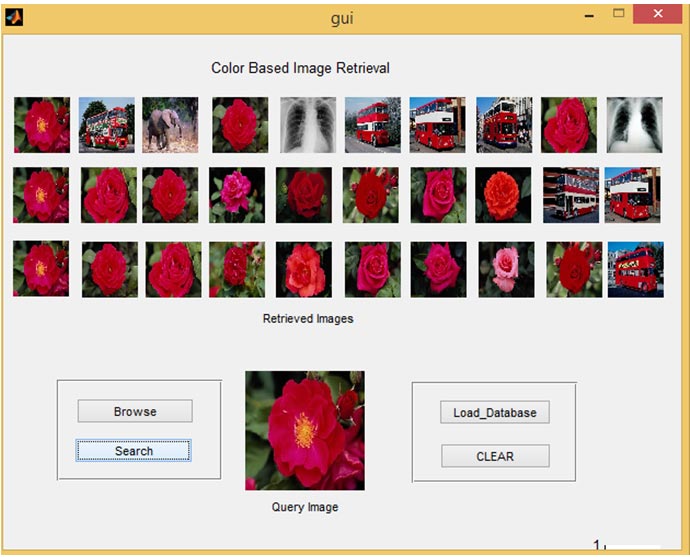690x557 pixels.
Task: Minimize the gui window
Action: click(x=586, y=14)
